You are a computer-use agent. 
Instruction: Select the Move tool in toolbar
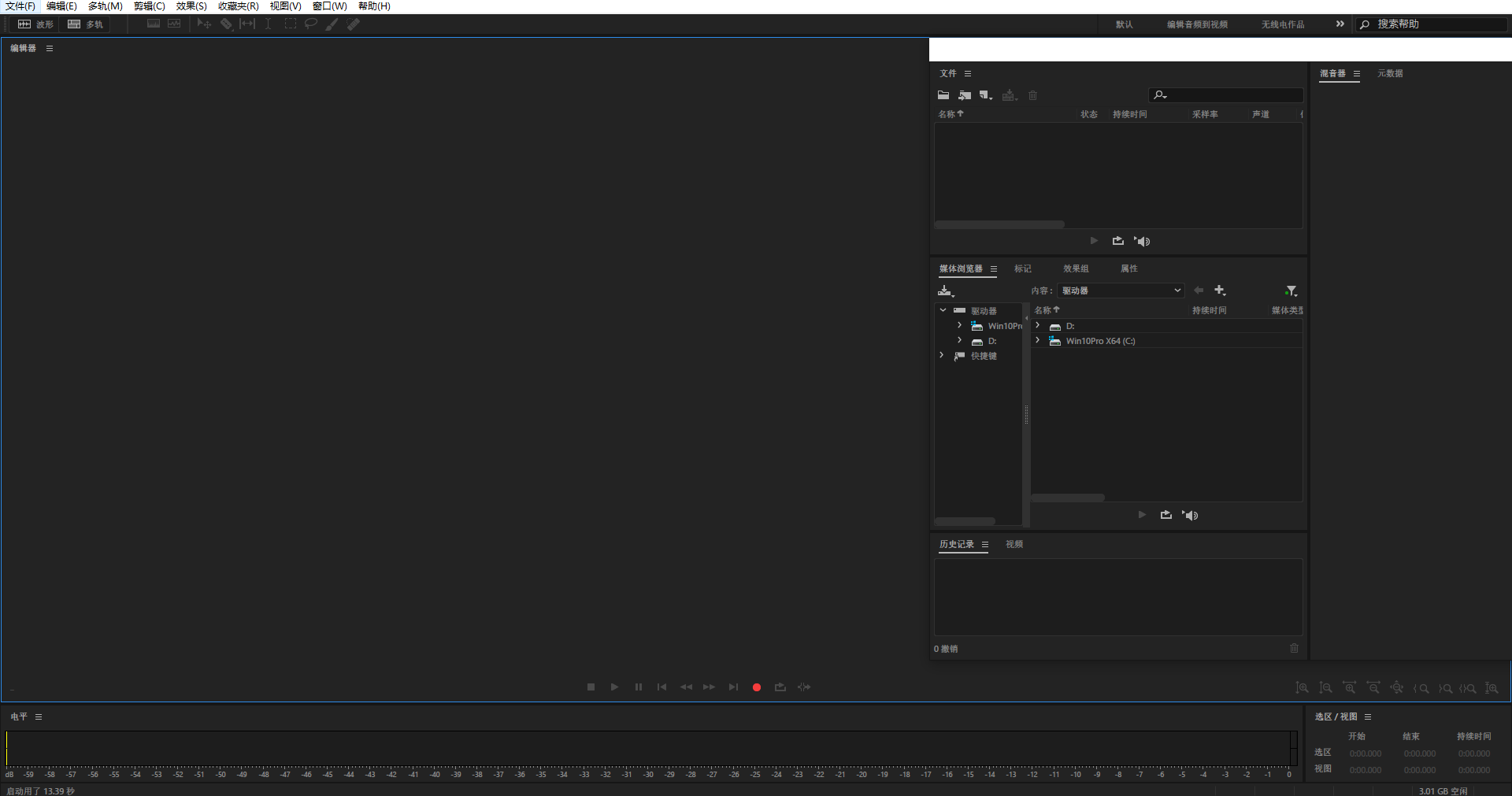coord(204,24)
